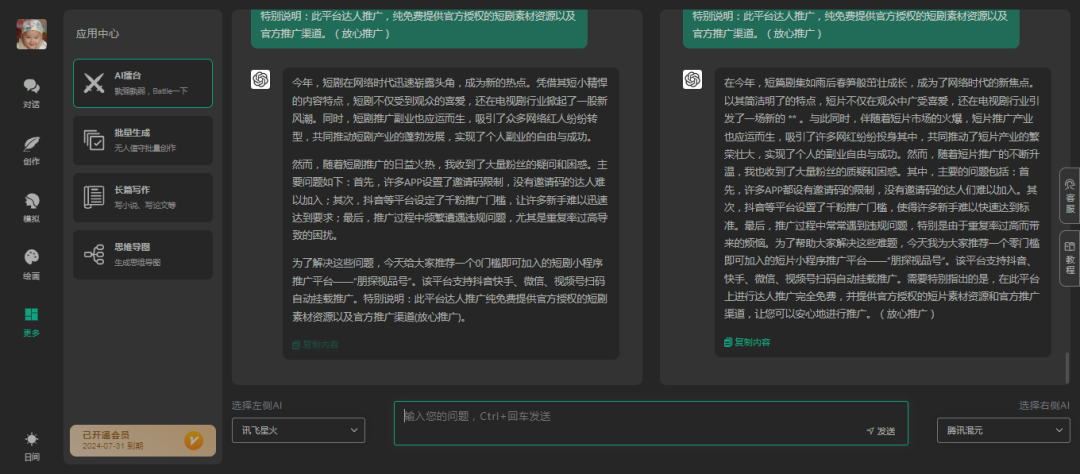Viewport: 1080px width, 474px height.
Task: Click the AI logo beside right response
Action: point(692,79)
